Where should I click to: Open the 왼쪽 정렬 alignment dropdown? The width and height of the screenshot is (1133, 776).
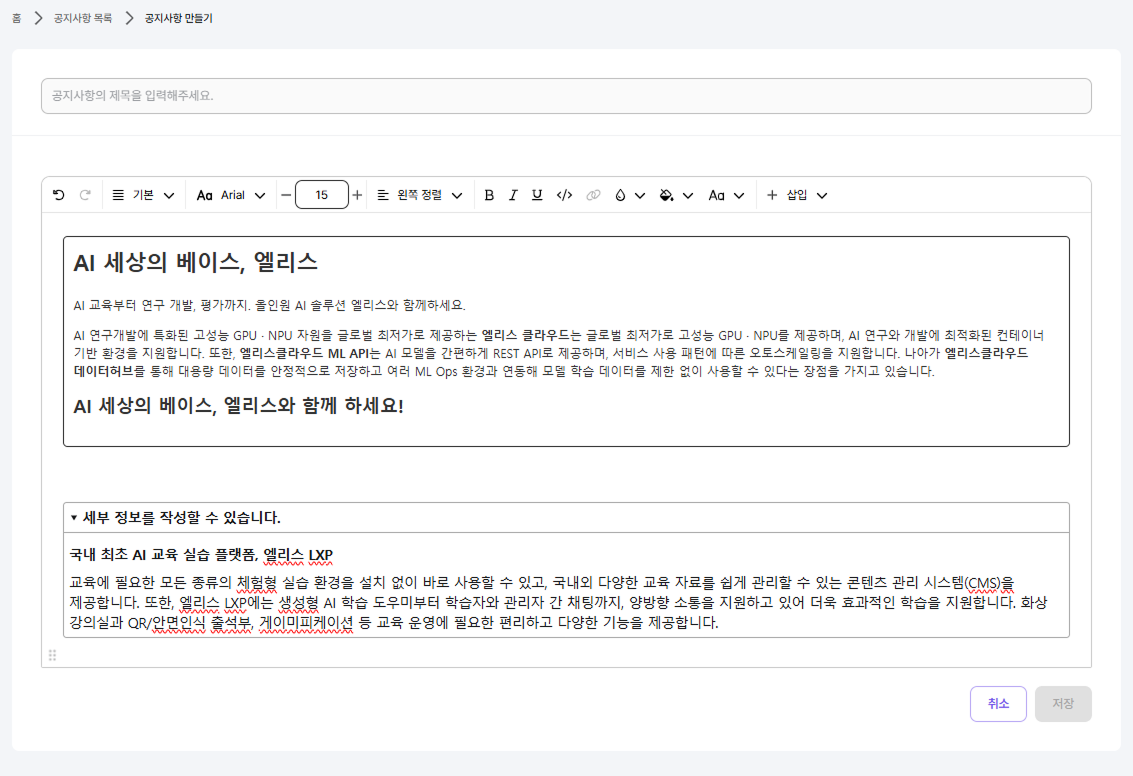coord(419,195)
